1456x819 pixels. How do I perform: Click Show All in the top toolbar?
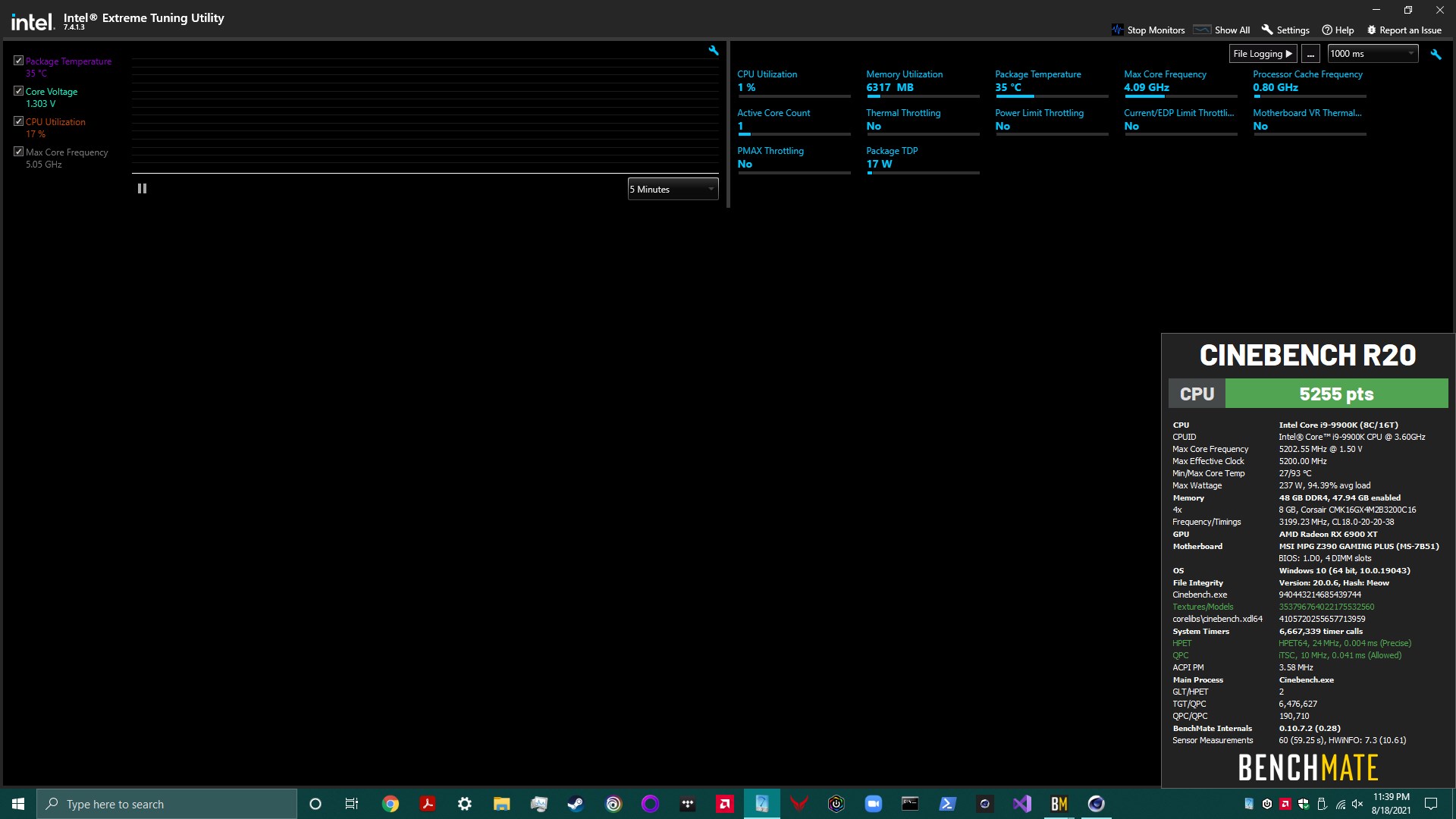(x=1222, y=30)
